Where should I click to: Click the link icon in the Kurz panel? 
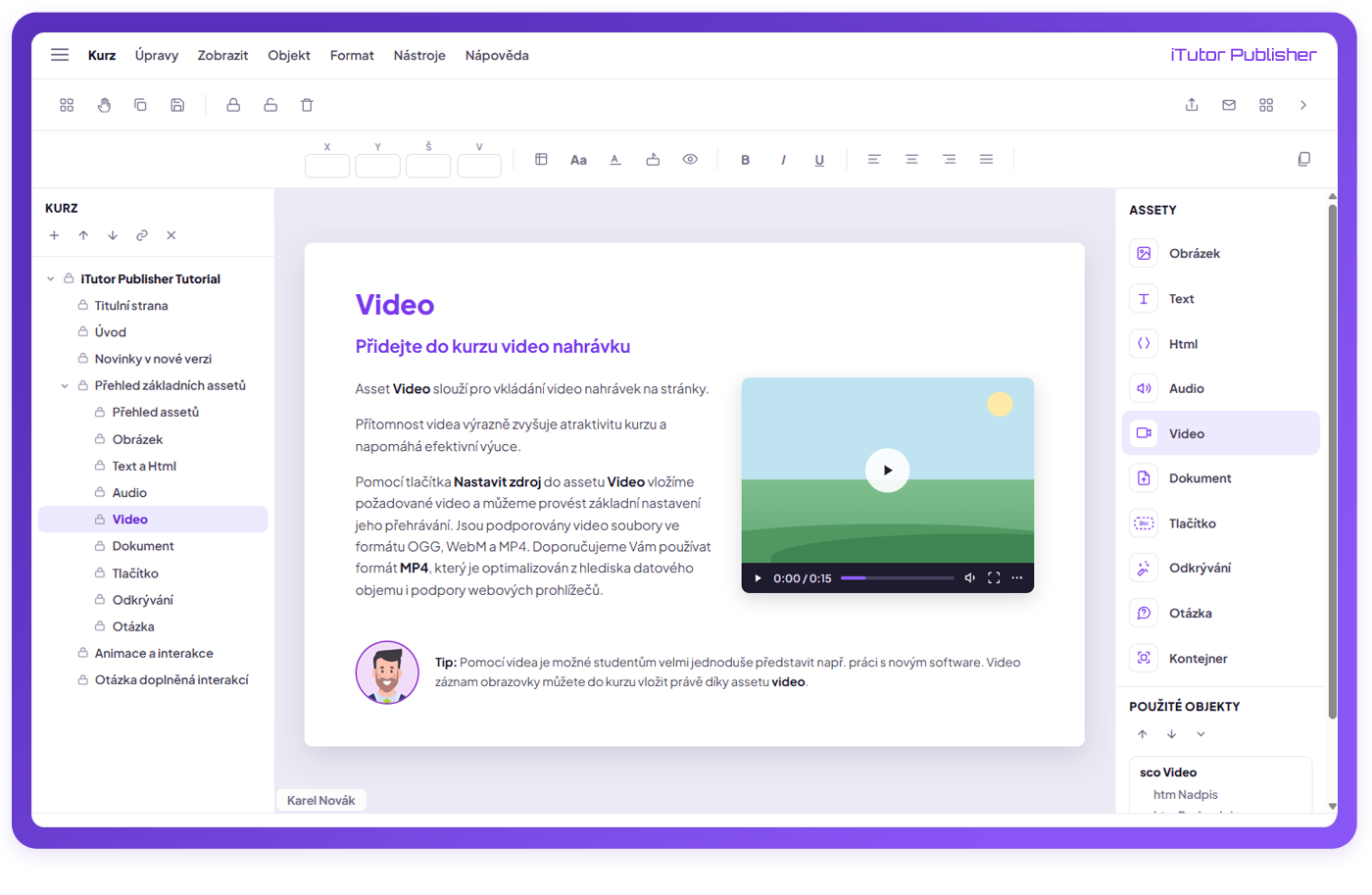[x=142, y=235]
